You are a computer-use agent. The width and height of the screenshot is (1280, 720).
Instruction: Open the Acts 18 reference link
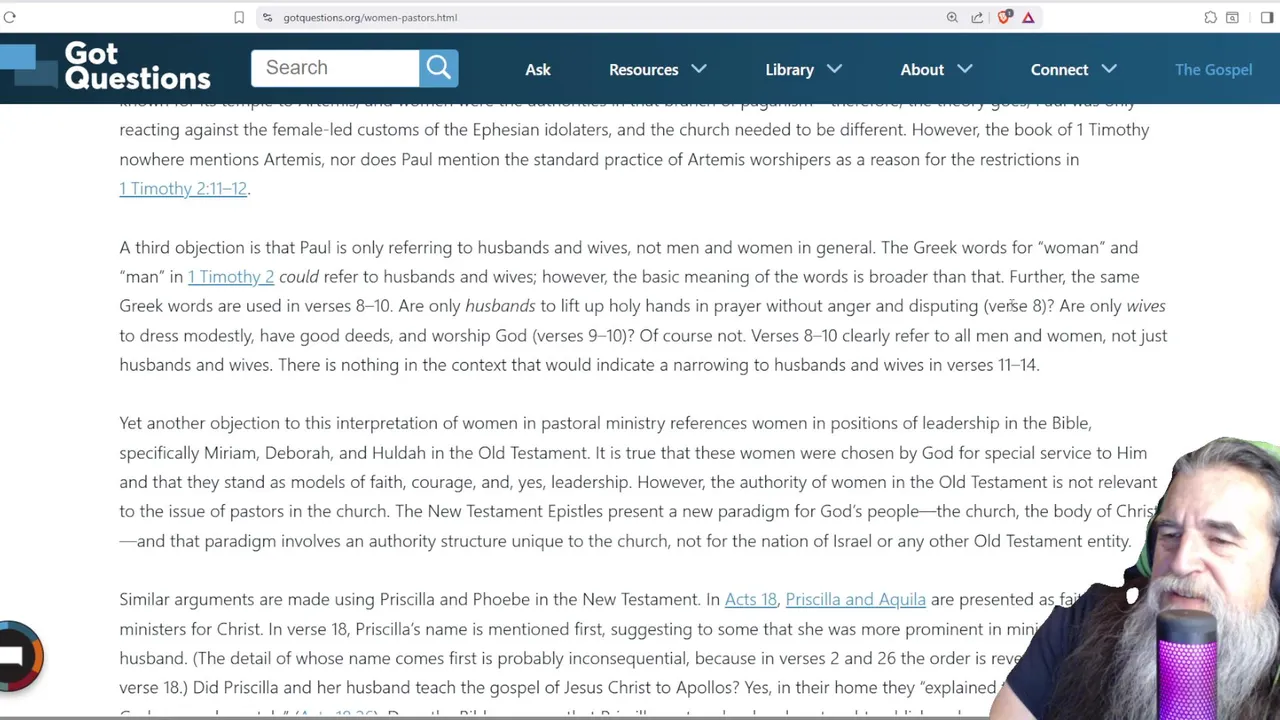[x=750, y=599]
